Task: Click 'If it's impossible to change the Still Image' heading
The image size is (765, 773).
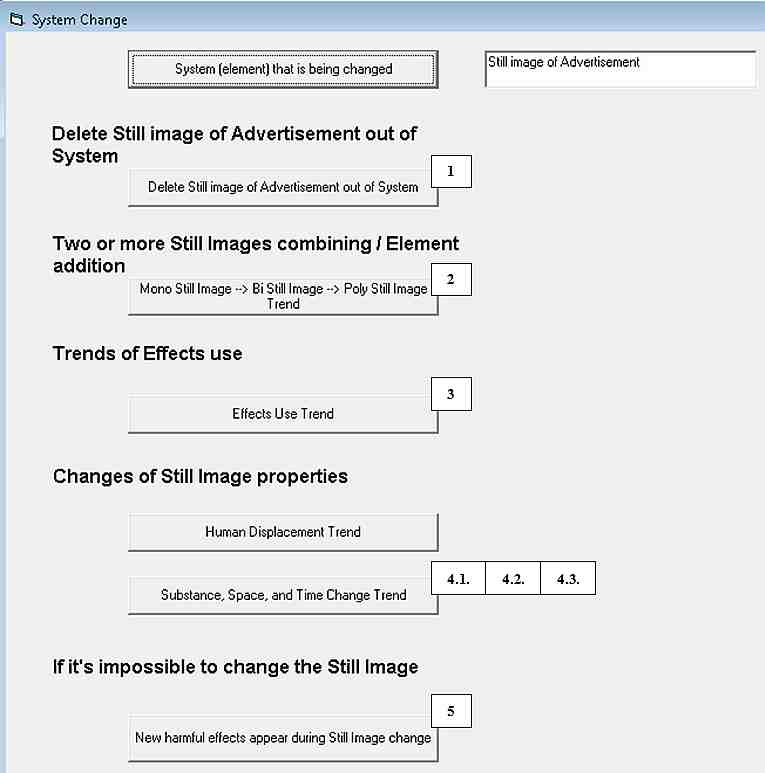Action: (235, 667)
